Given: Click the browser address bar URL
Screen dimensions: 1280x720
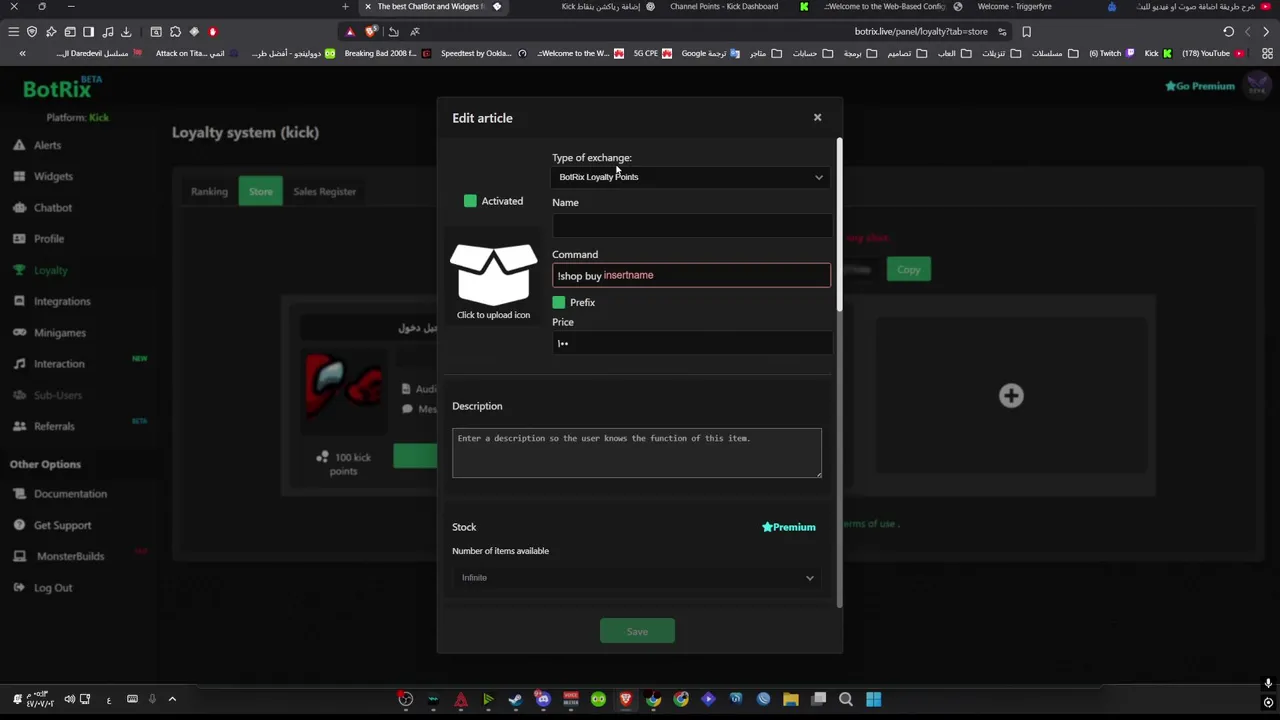Looking at the screenshot, I should 920,32.
